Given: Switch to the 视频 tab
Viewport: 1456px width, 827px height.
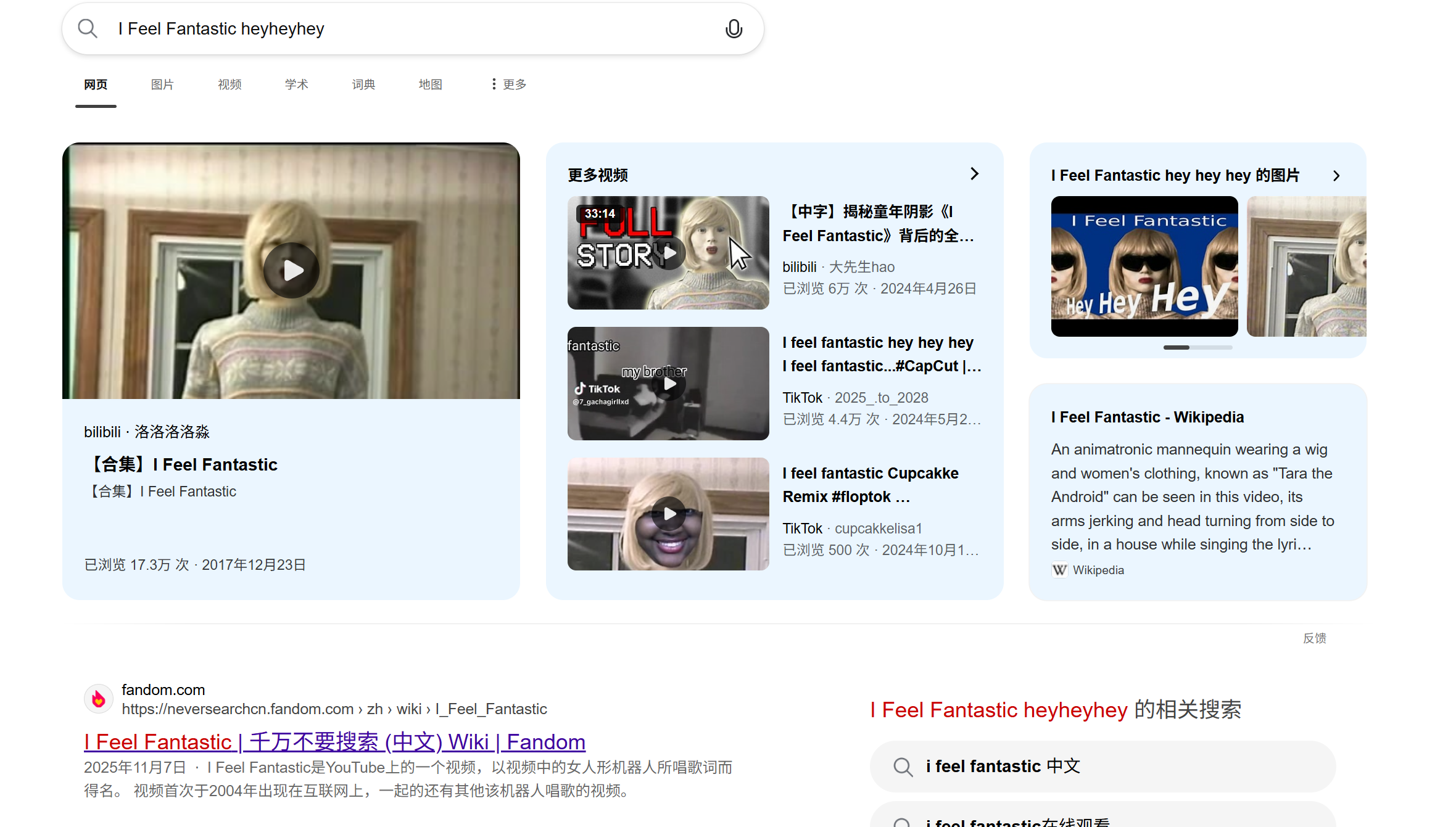Looking at the screenshot, I should 230,84.
